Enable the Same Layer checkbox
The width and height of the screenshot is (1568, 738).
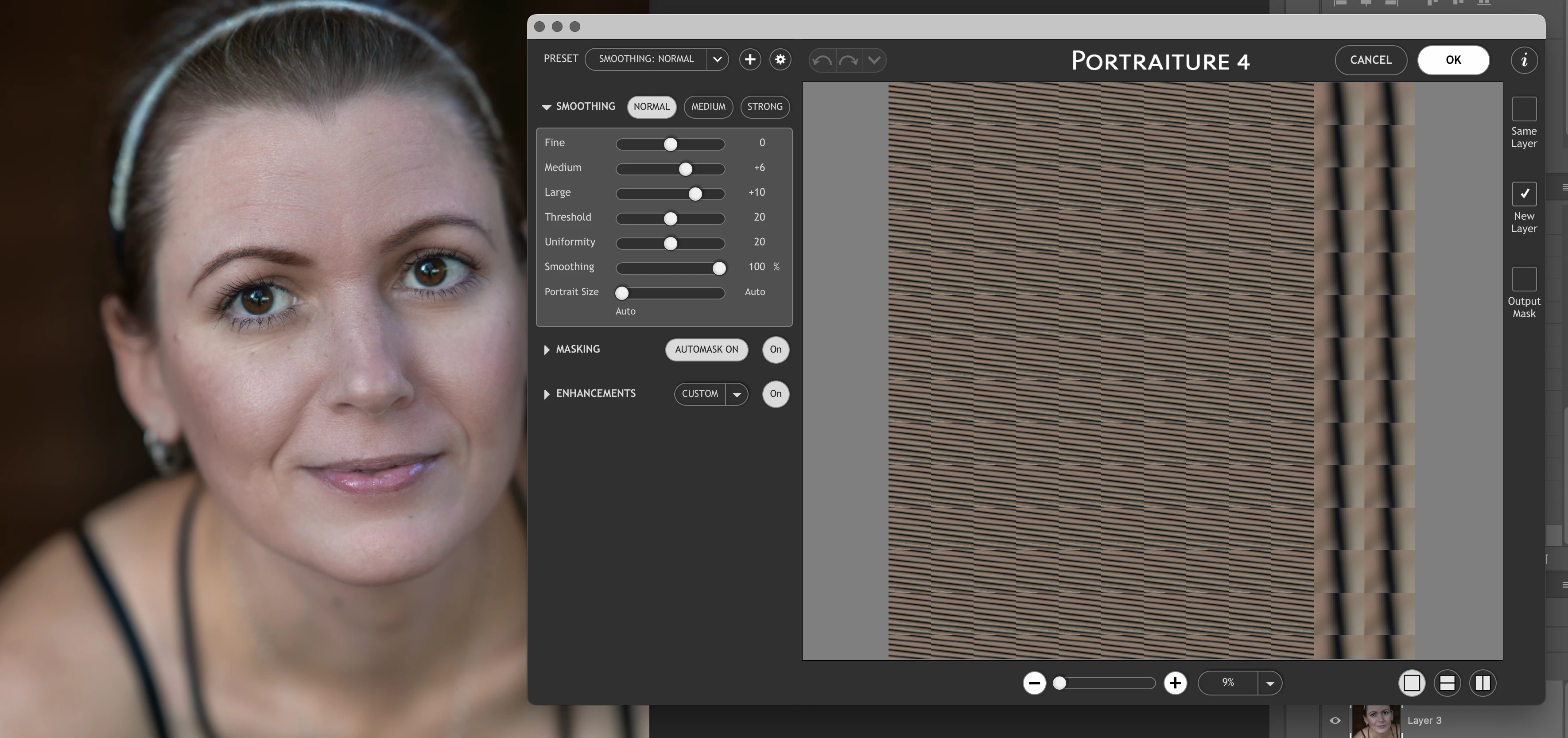[x=1524, y=109]
